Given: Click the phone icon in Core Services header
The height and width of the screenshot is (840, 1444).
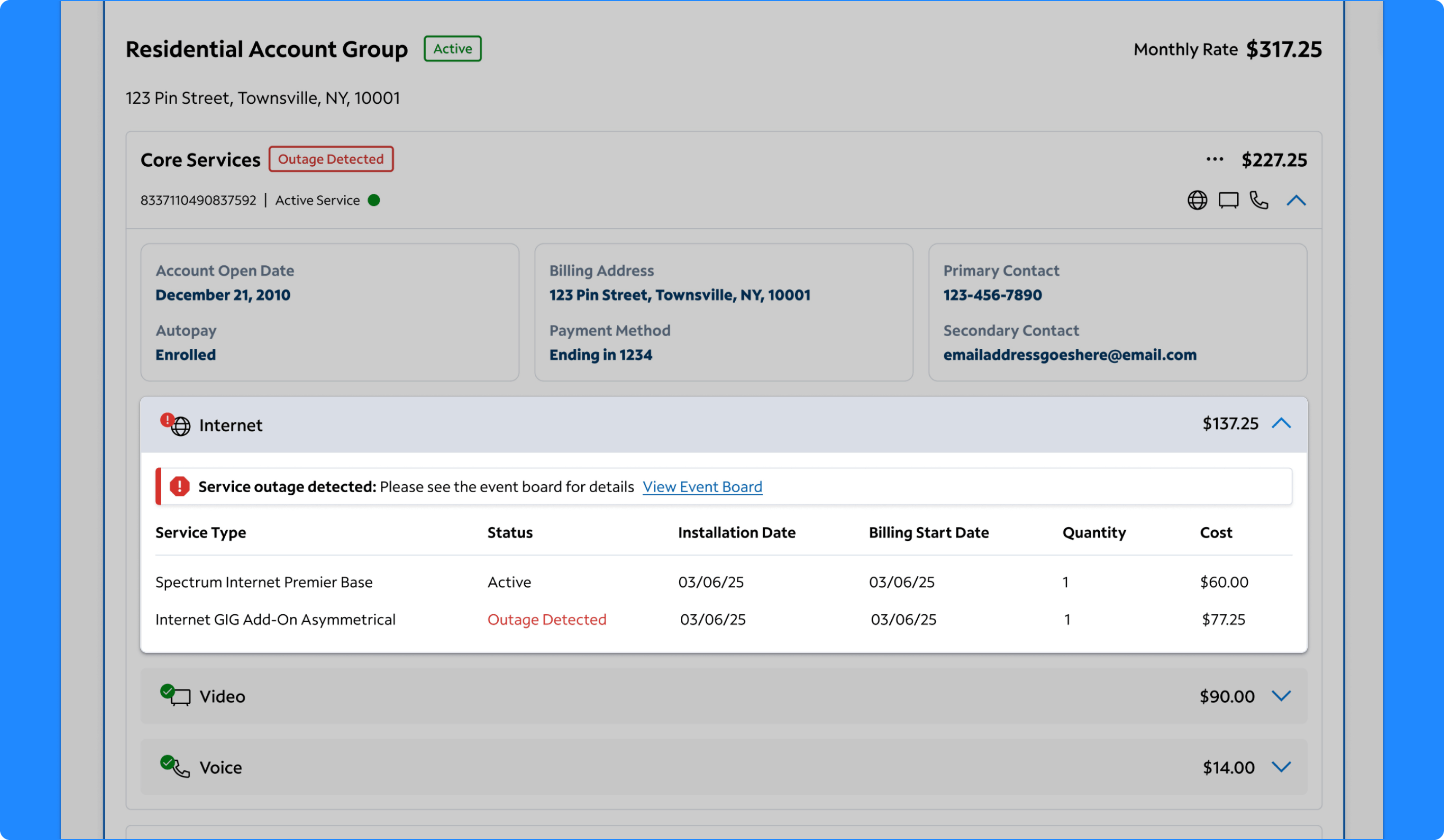Looking at the screenshot, I should [1258, 200].
